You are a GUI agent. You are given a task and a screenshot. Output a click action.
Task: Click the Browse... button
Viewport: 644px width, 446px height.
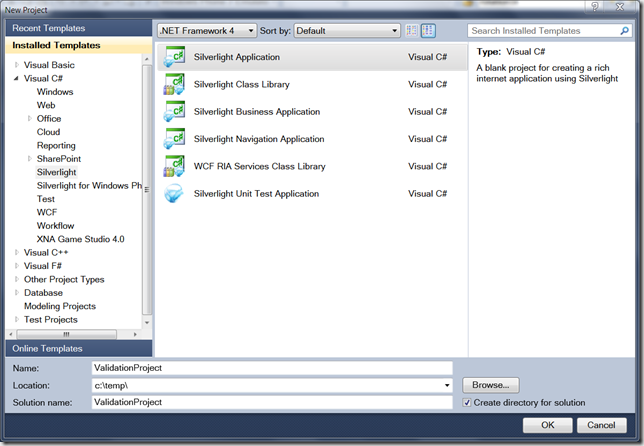click(490, 385)
